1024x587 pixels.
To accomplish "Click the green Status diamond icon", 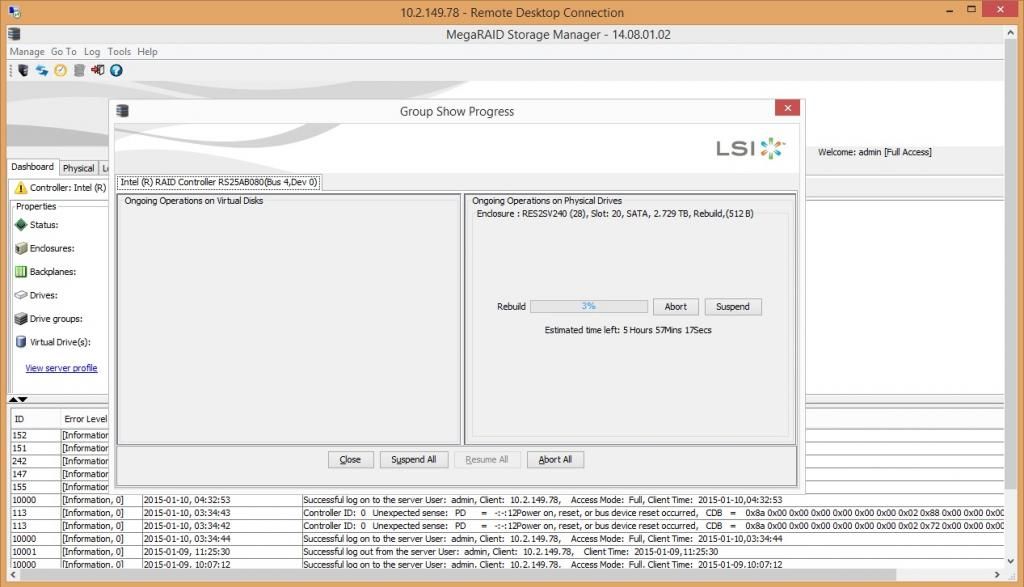I will click(x=21, y=225).
